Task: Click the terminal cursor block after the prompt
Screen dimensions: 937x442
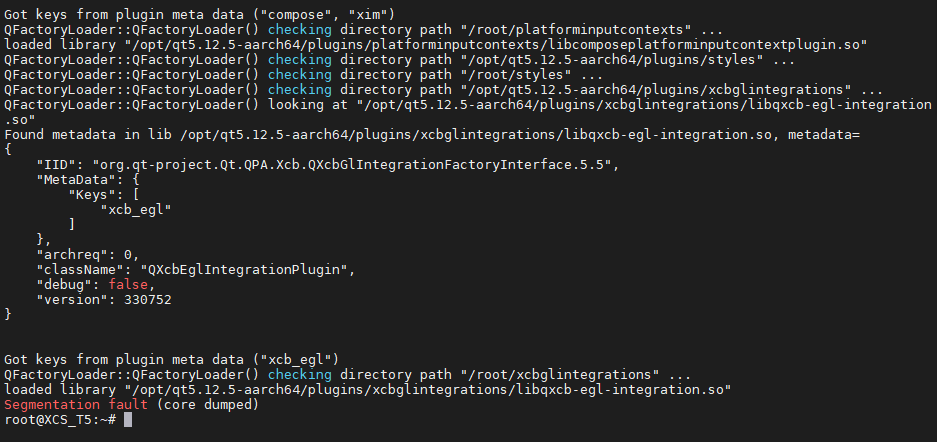Action: tap(127, 420)
